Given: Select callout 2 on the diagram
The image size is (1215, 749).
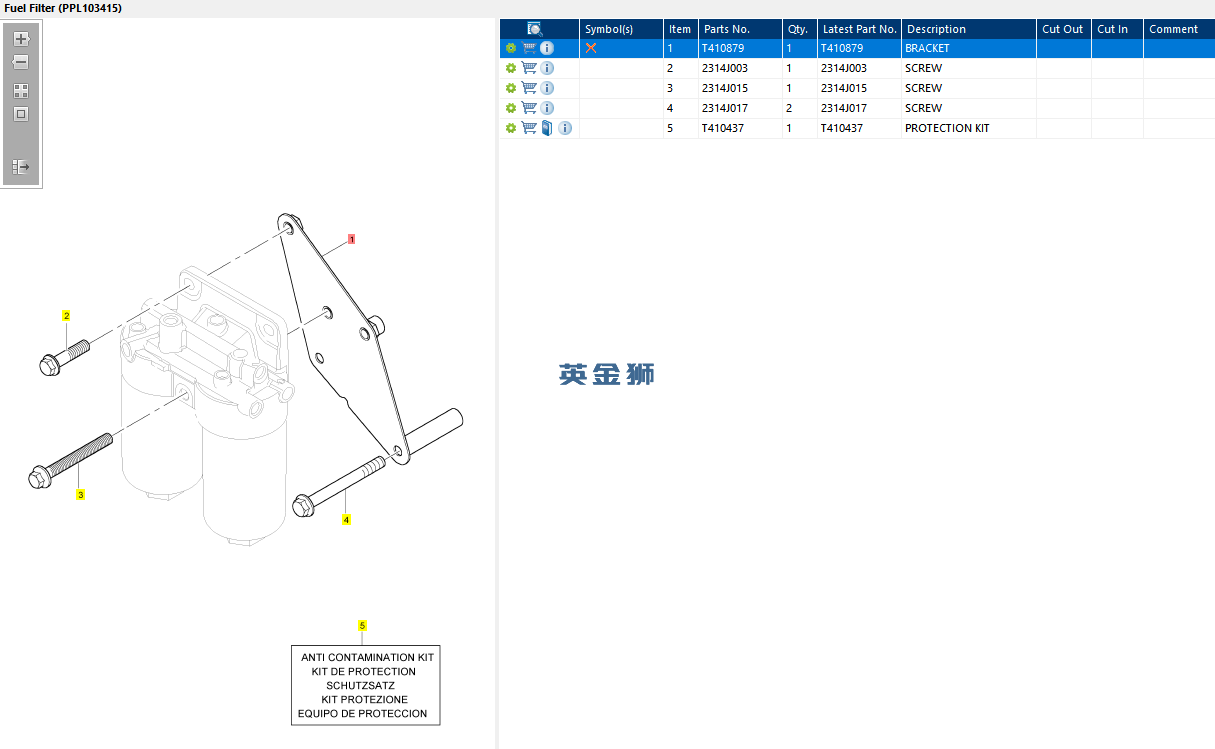Looking at the screenshot, I should coord(67,316).
